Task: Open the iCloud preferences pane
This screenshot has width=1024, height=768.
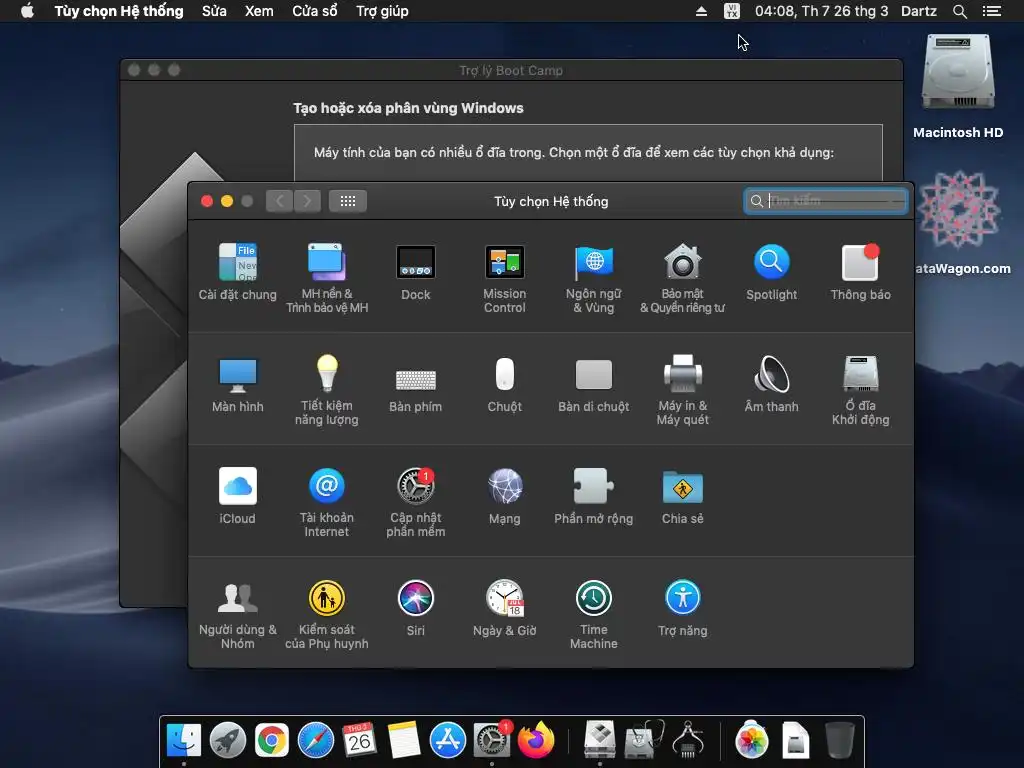Action: (238, 496)
